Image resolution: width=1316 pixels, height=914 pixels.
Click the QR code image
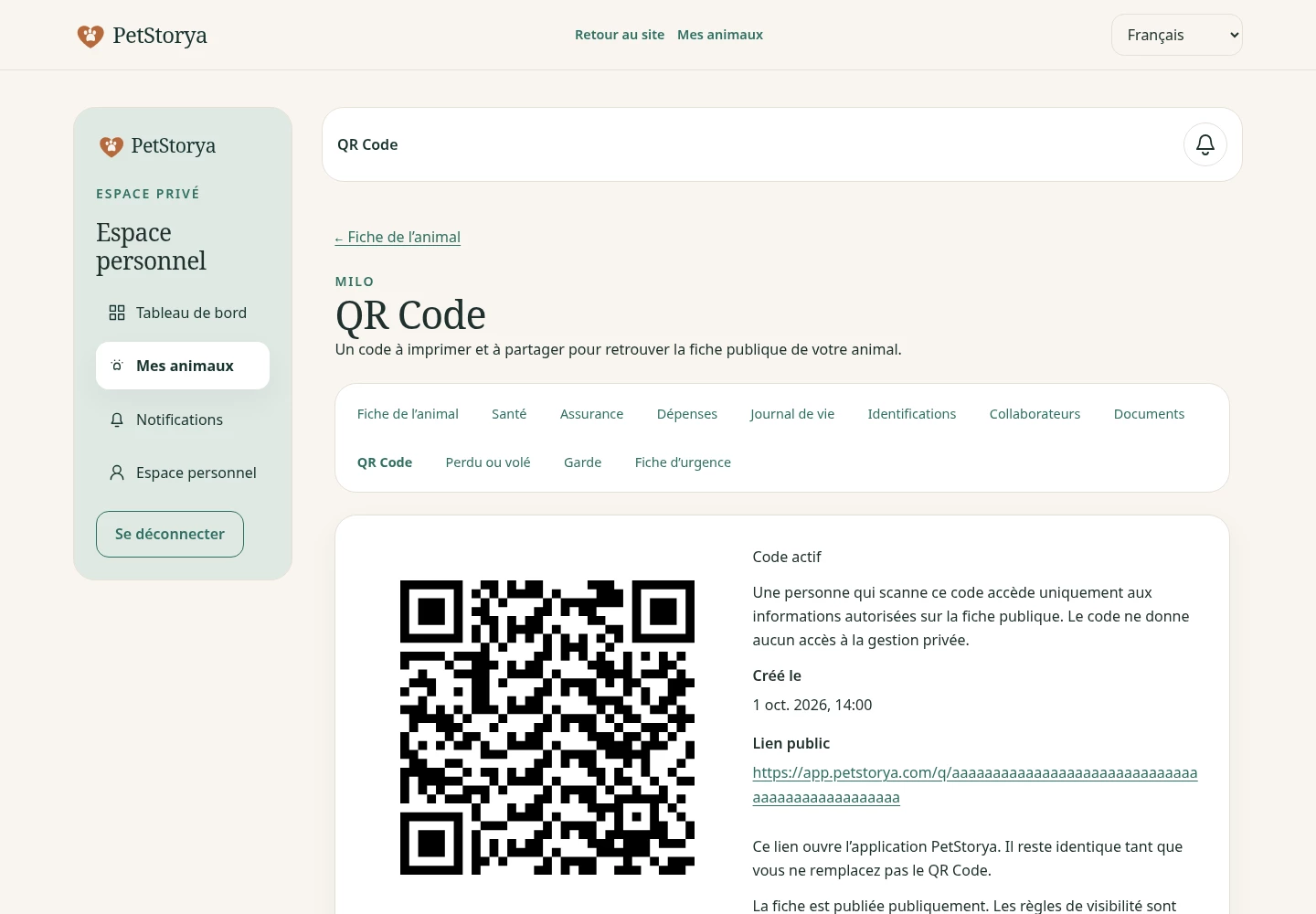click(x=547, y=728)
